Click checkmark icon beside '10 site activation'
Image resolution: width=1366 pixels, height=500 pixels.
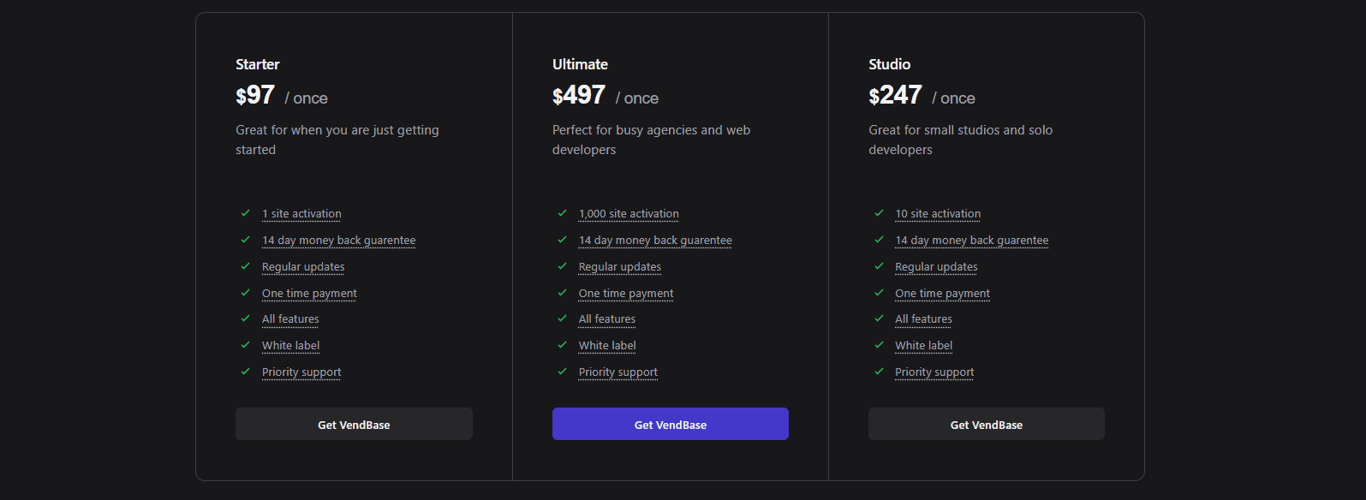pos(879,213)
